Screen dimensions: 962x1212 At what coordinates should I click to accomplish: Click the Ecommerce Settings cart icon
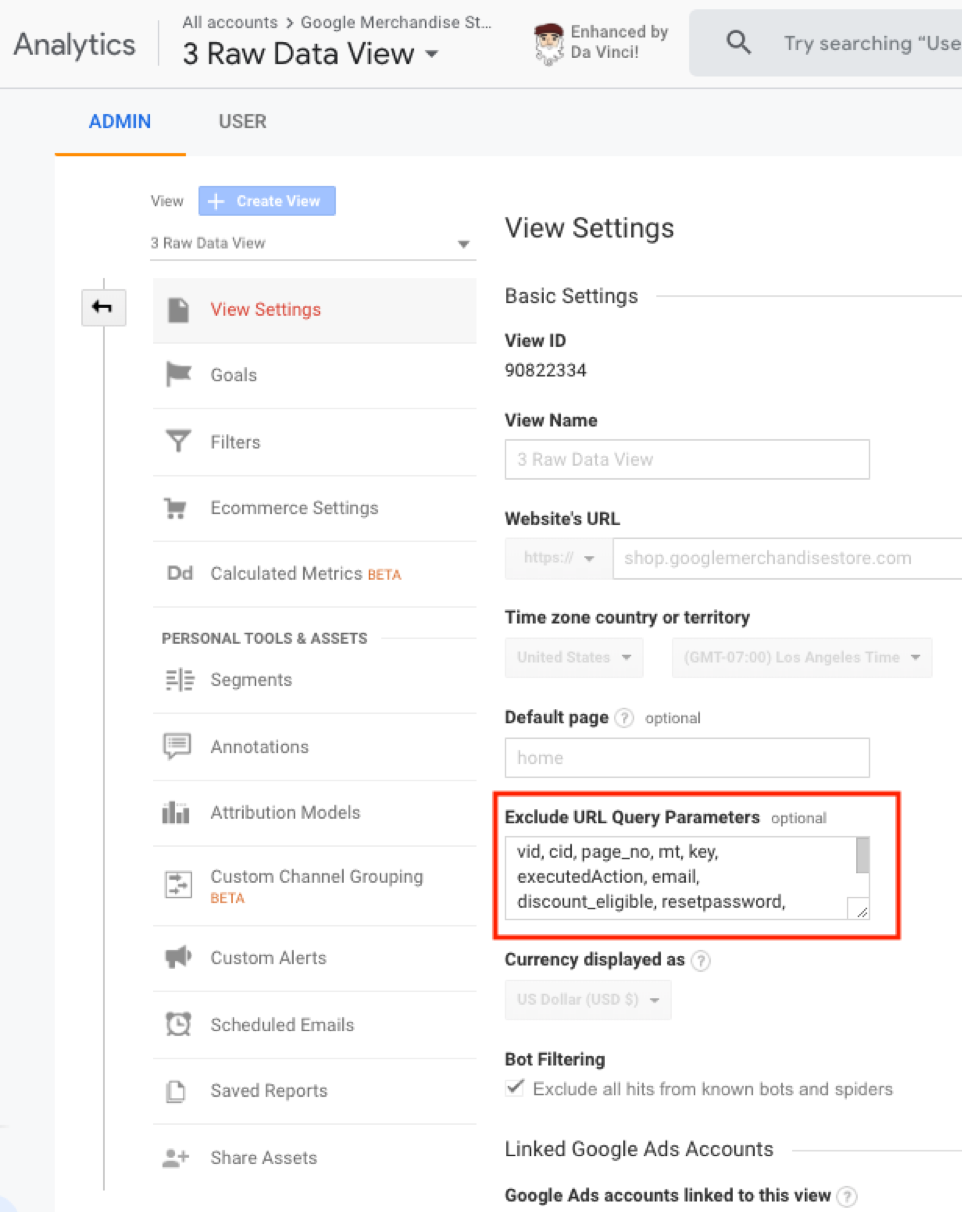pyautogui.click(x=176, y=507)
